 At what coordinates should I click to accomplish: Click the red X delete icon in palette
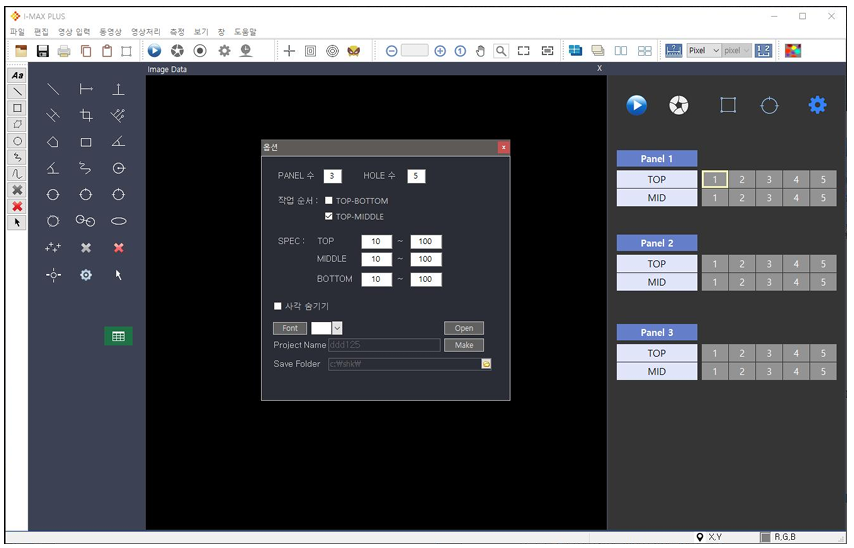[119, 248]
